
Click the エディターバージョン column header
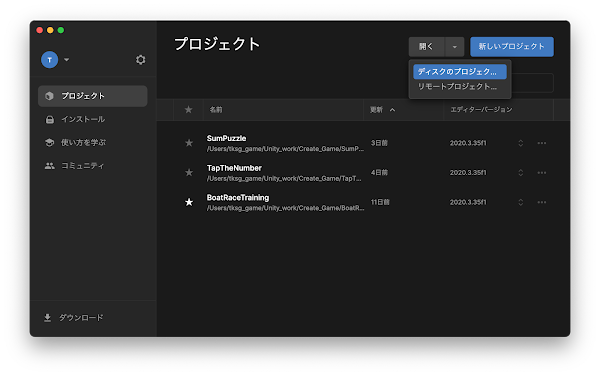(481, 110)
